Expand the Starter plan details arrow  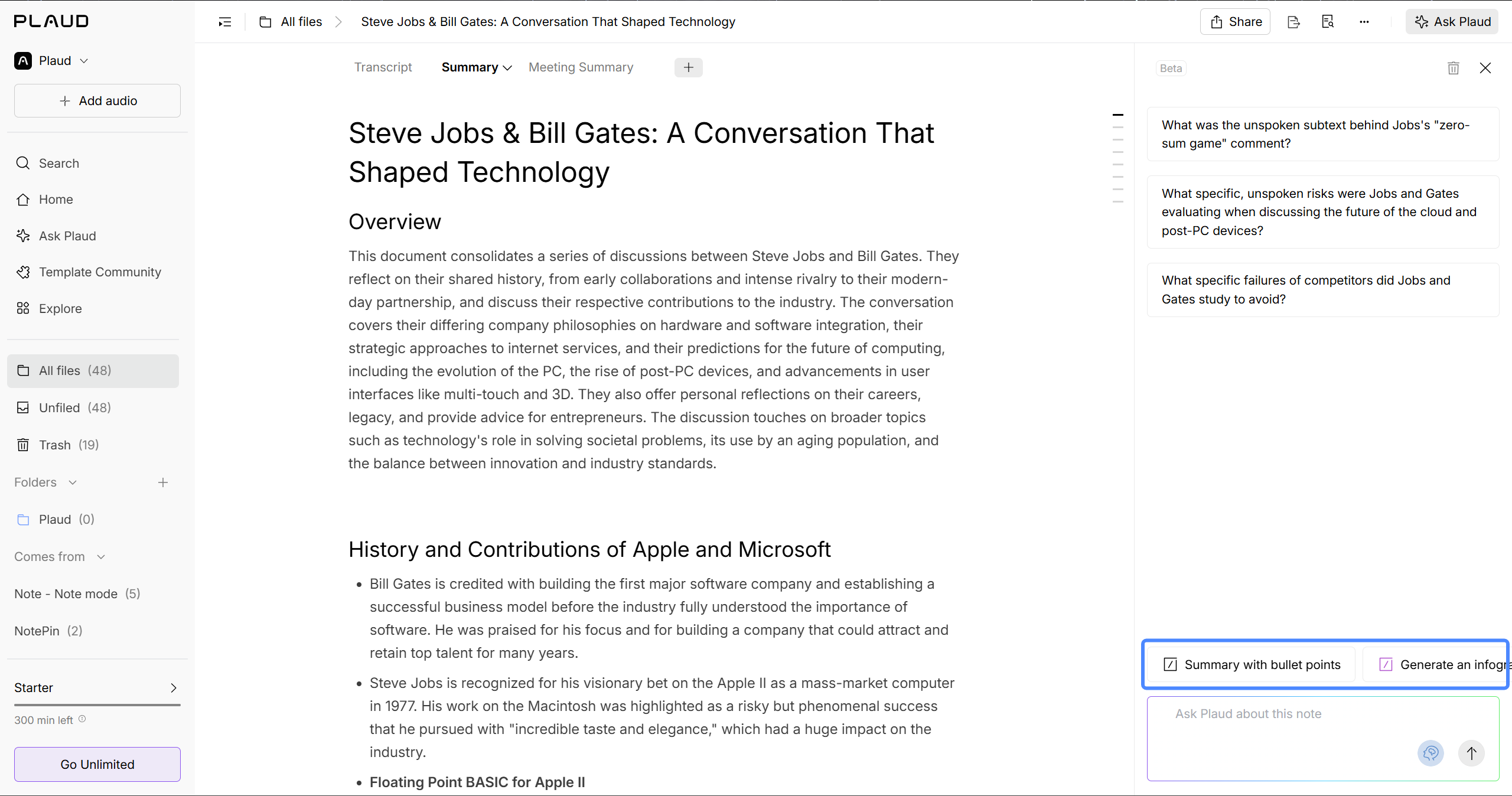(173, 688)
